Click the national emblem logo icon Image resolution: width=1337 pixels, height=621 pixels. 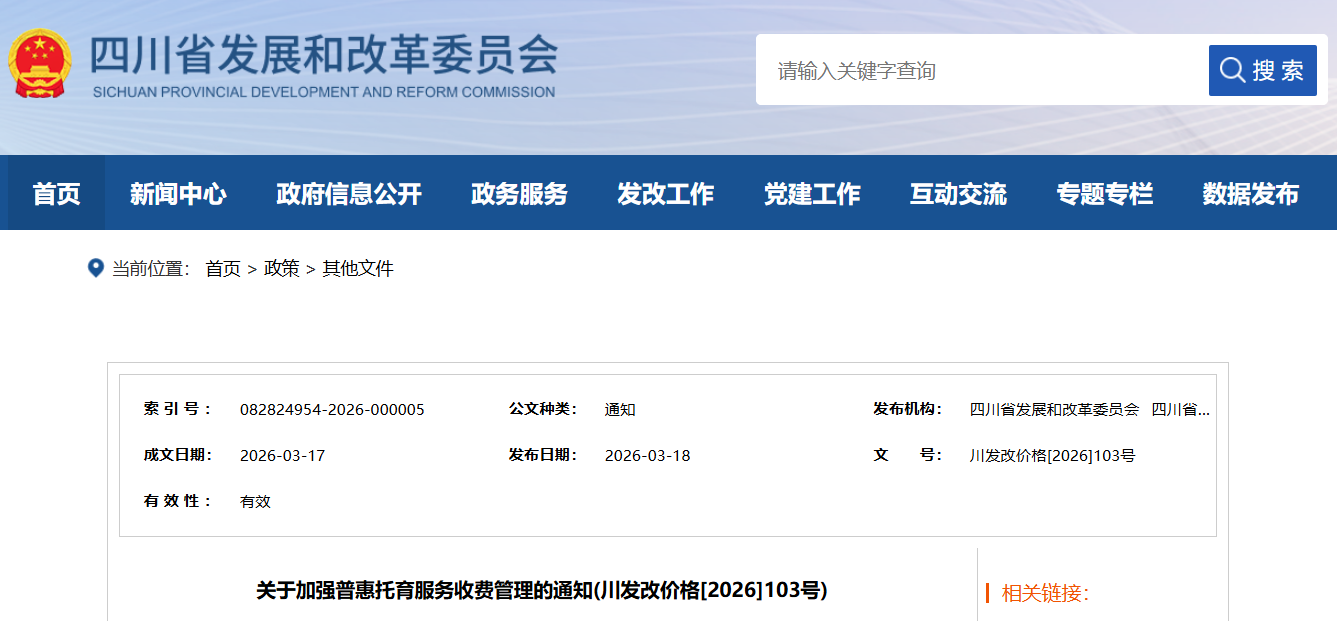click(39, 63)
